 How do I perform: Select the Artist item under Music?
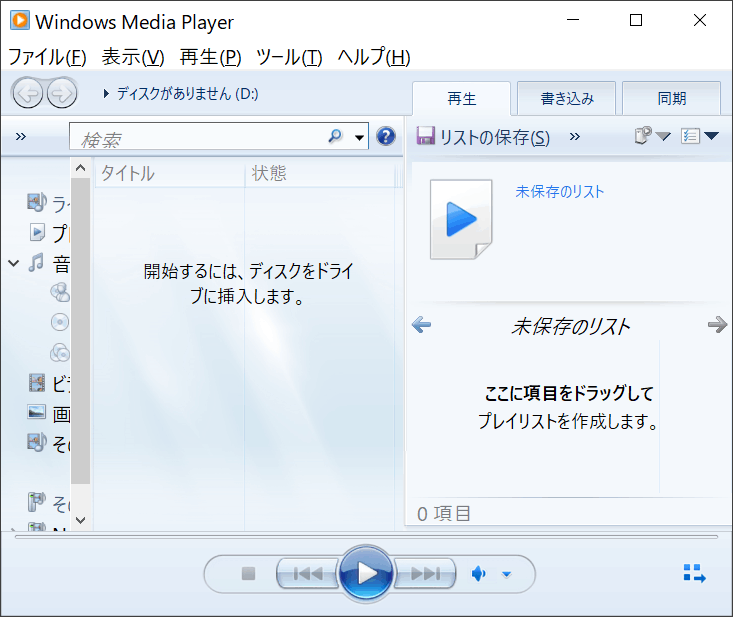(x=60, y=292)
